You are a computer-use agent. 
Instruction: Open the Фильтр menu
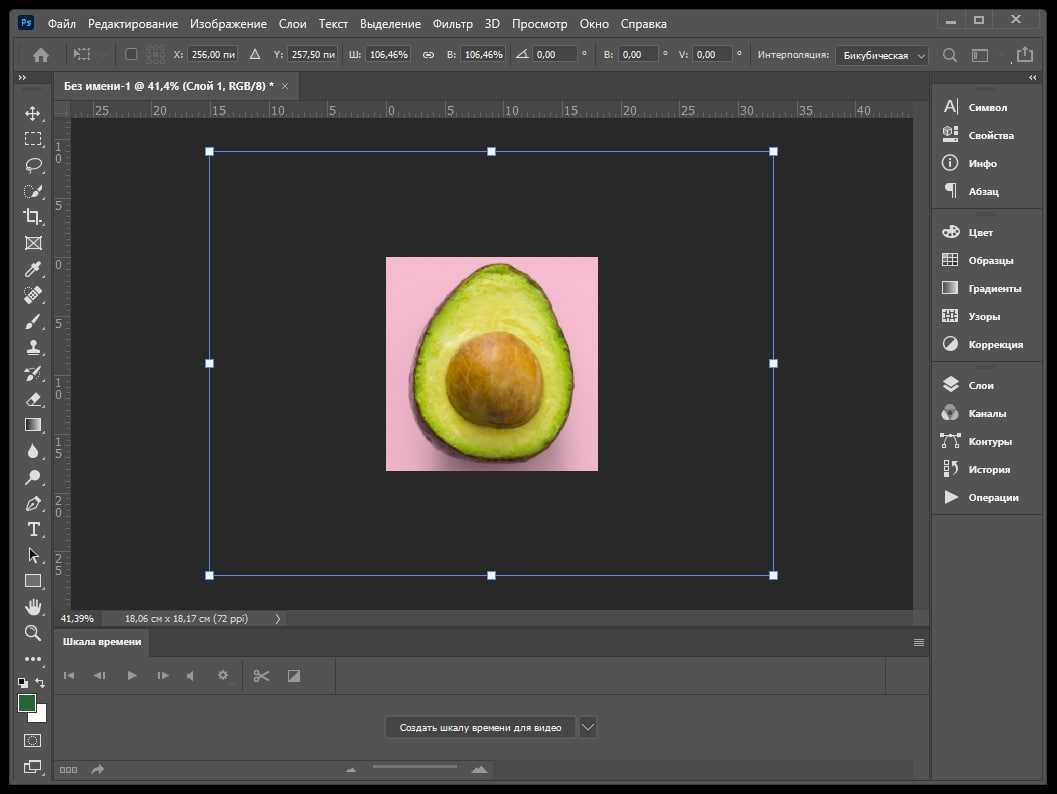pyautogui.click(x=452, y=23)
